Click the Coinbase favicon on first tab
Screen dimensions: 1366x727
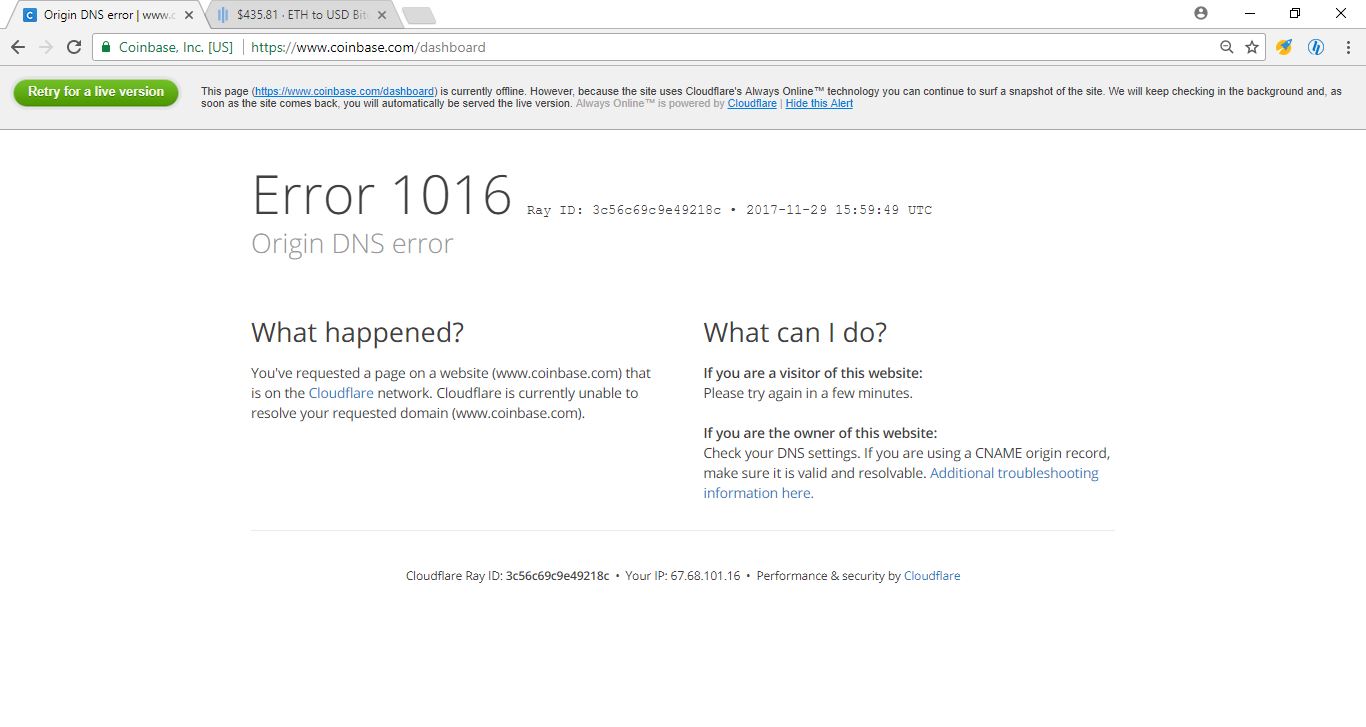30,15
